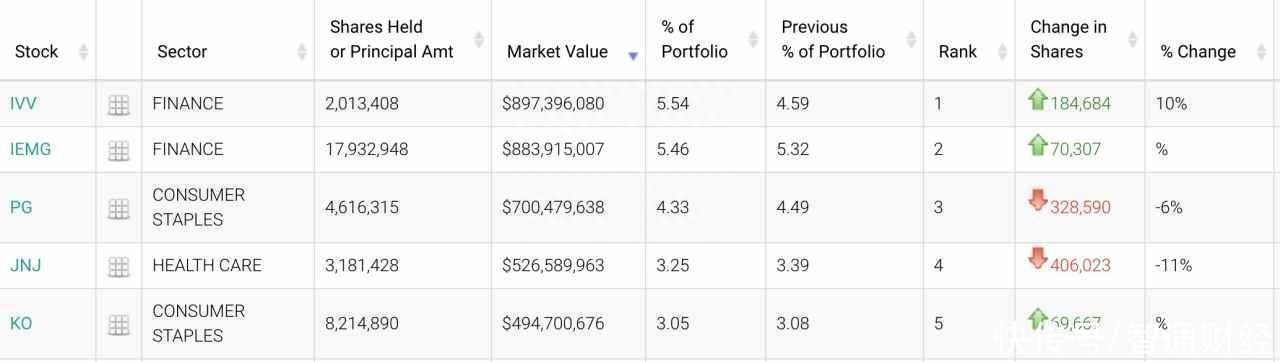Click red down arrow next to 406,023

click(1038, 259)
